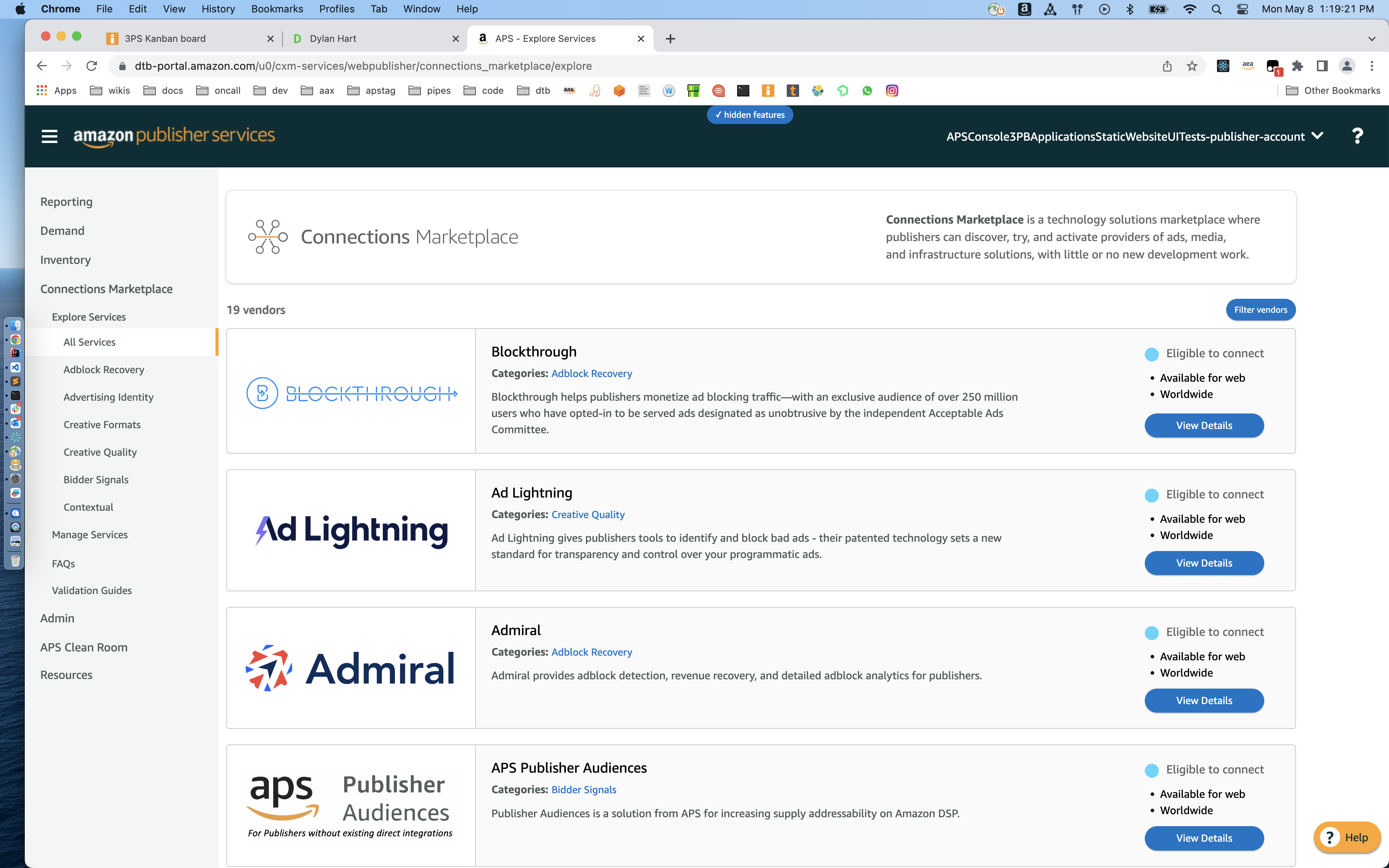Open Chrome extensions puzzle icon
This screenshot has width=1389, height=868.
[x=1297, y=66]
